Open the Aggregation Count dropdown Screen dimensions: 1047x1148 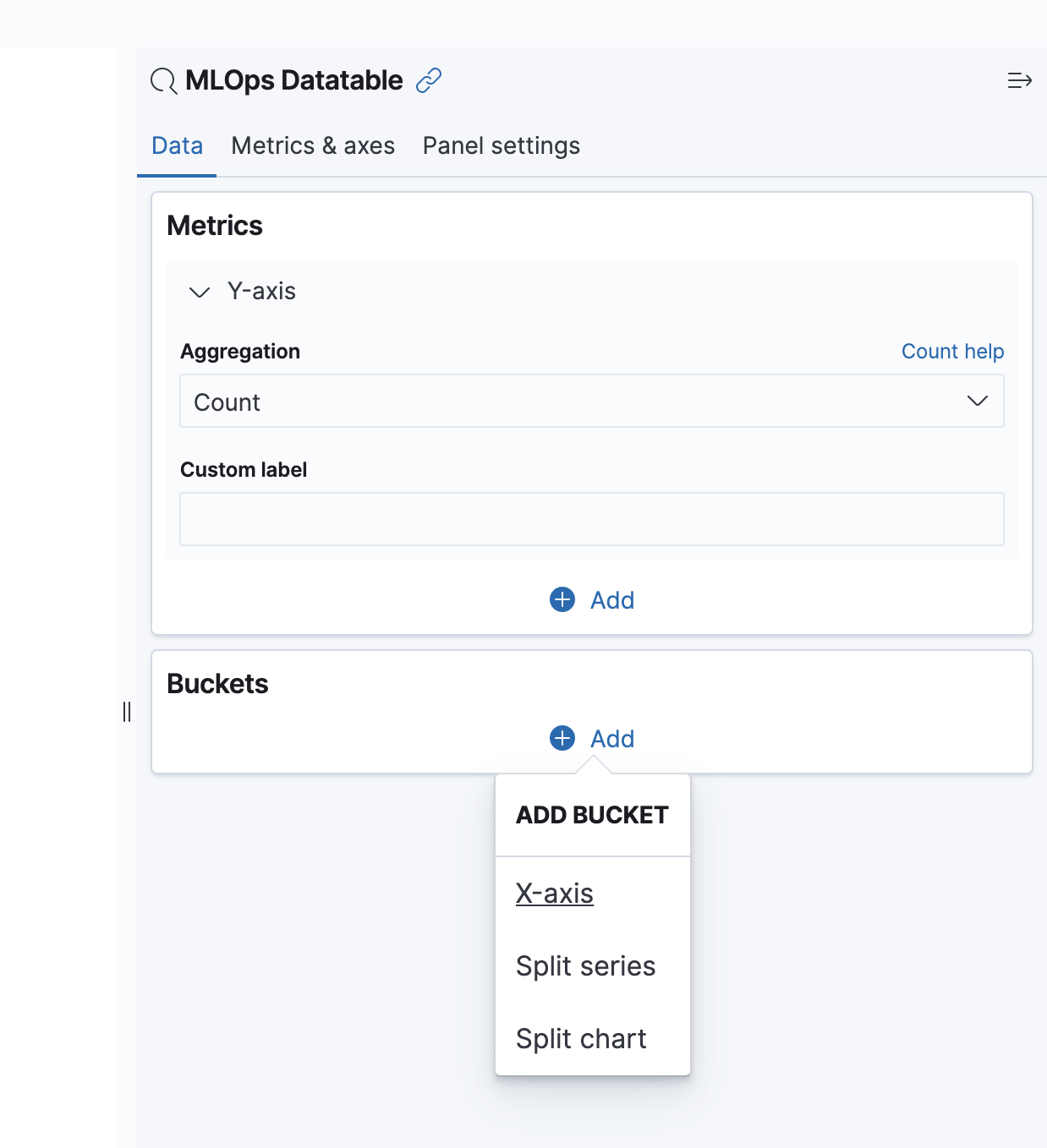pyautogui.click(x=575, y=402)
